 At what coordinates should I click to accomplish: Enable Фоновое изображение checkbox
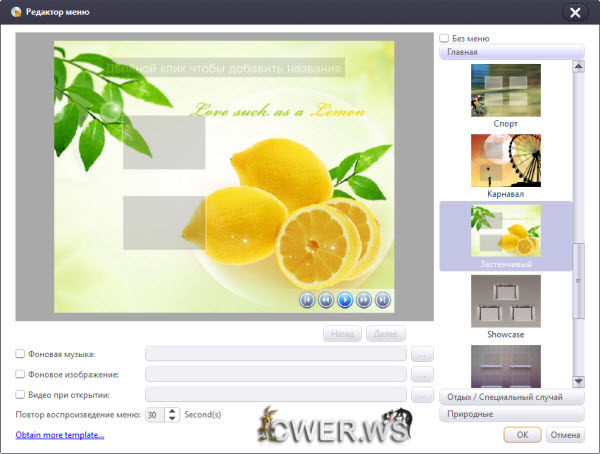click(20, 374)
